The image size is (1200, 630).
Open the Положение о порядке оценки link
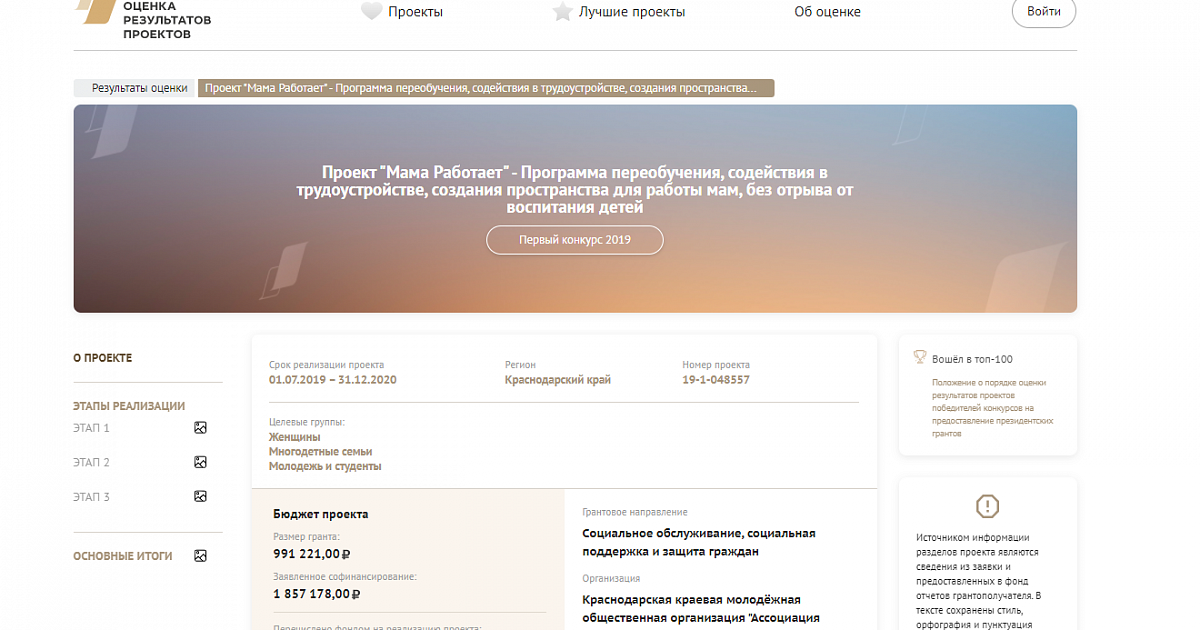coord(988,408)
